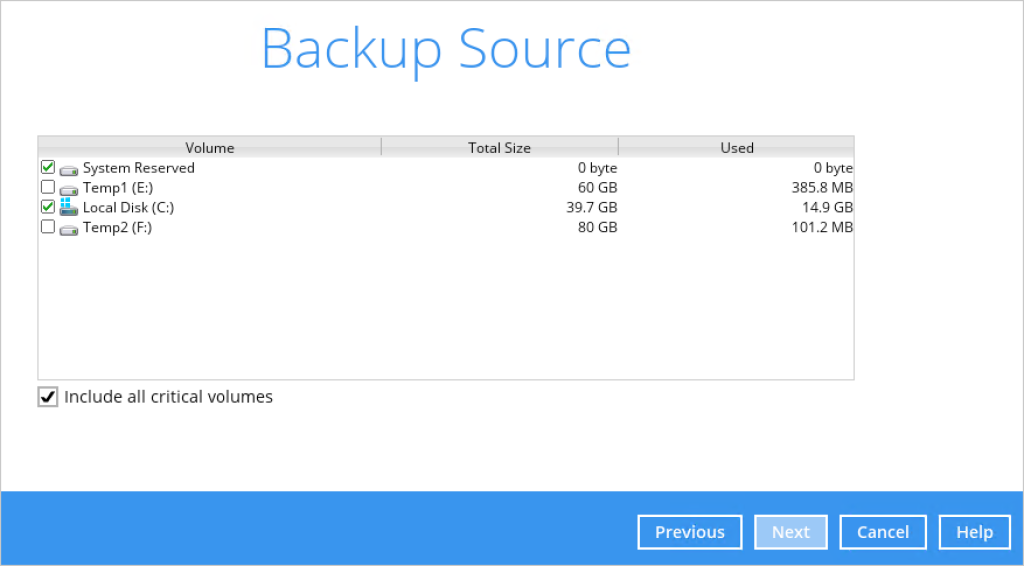Click the Temp2 (F:) drive icon

pos(69,230)
